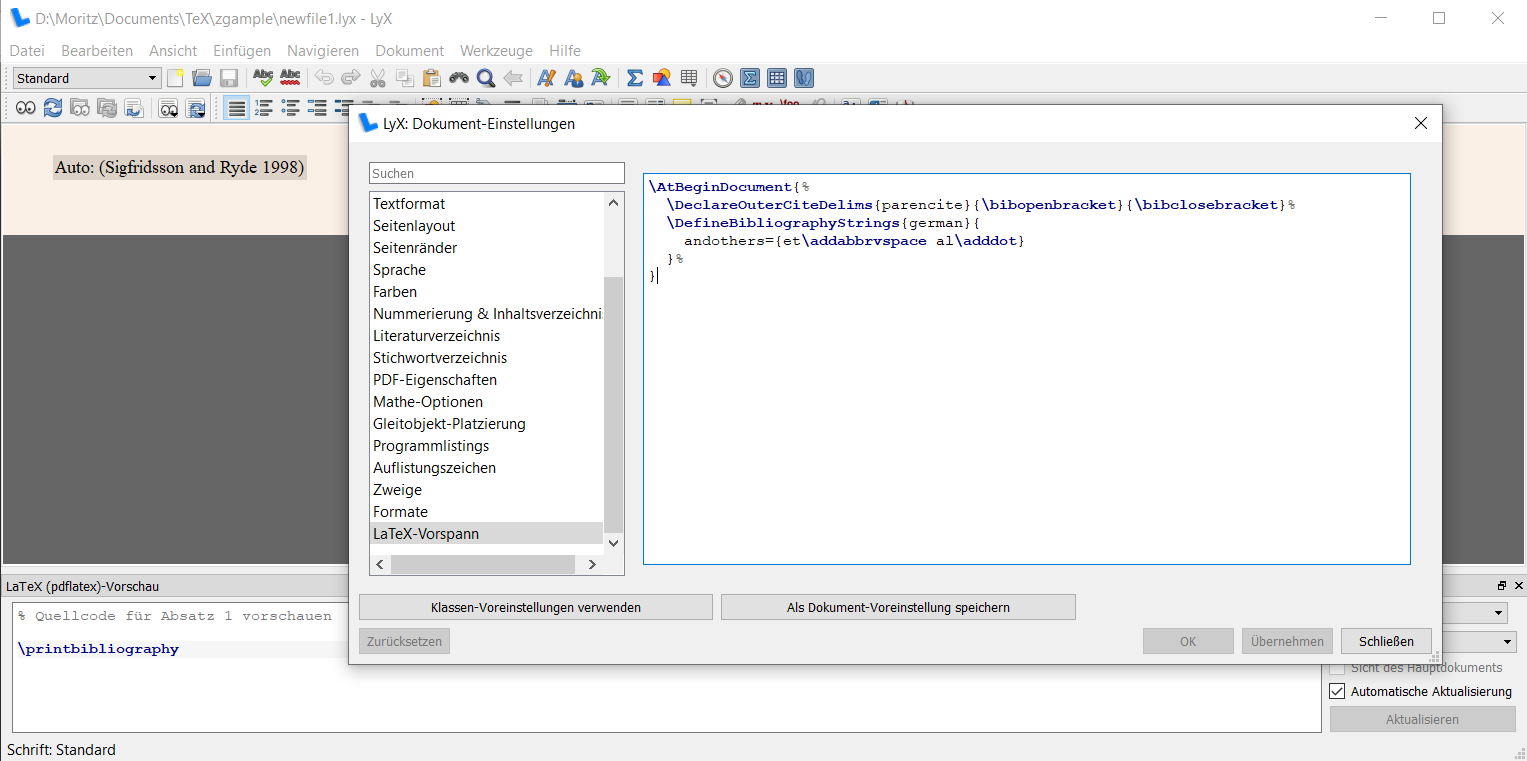Undock the LaTeX preview panel

pos(1502,586)
